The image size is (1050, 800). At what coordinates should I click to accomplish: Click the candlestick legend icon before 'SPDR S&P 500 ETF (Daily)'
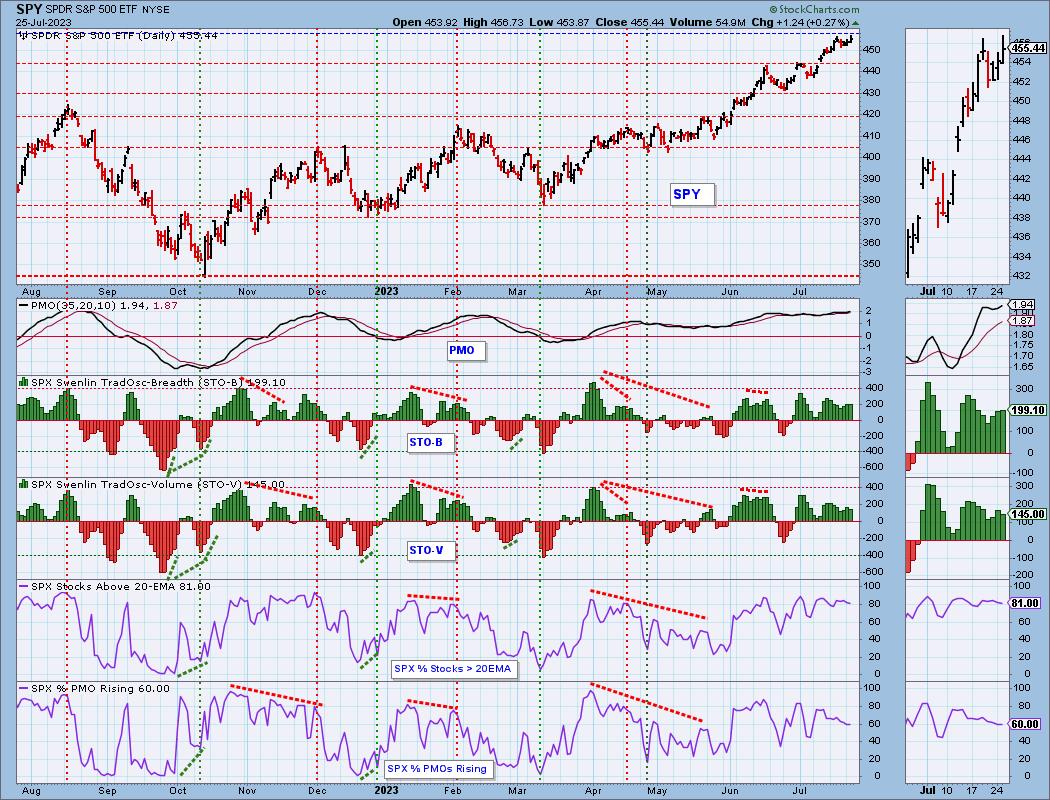23,35
